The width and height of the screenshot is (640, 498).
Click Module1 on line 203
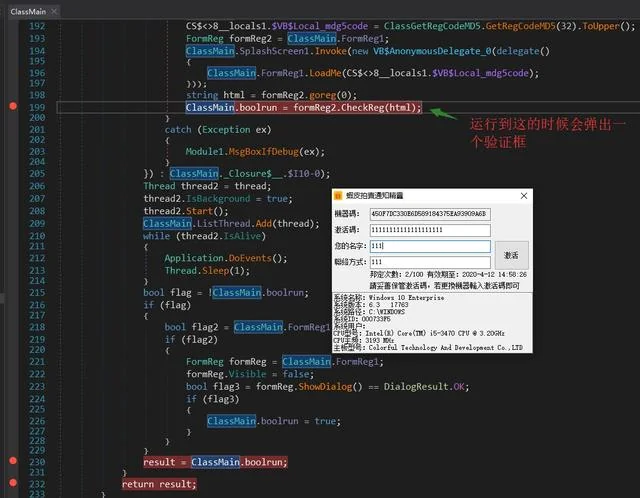pos(204,151)
